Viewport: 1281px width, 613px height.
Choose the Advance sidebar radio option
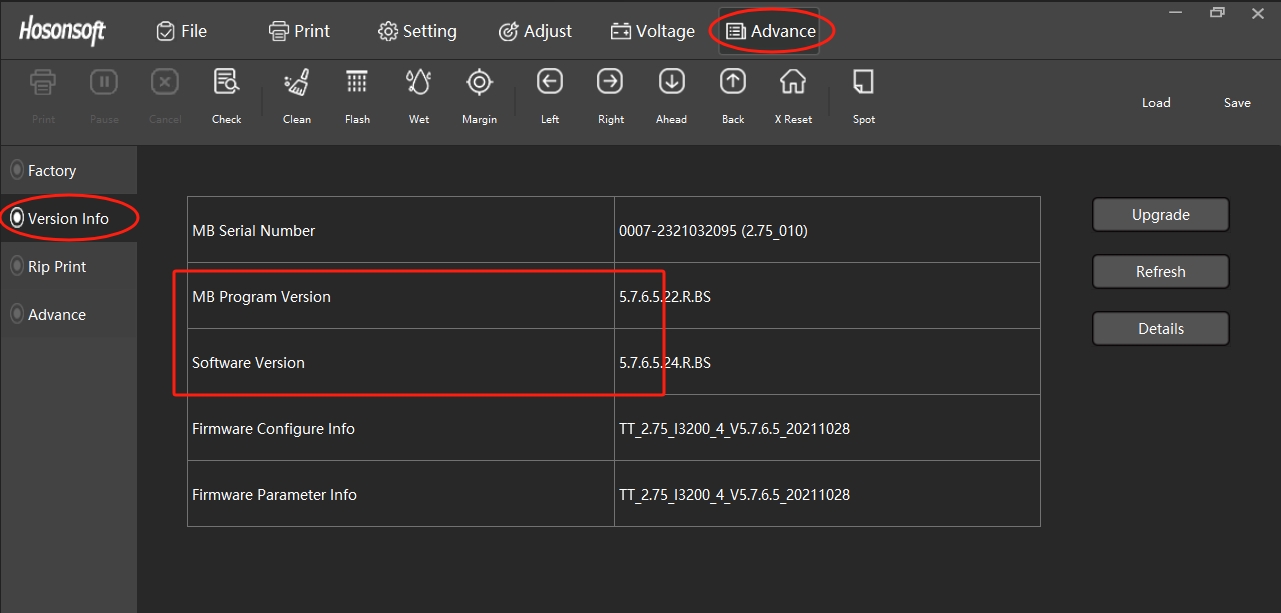(17, 314)
